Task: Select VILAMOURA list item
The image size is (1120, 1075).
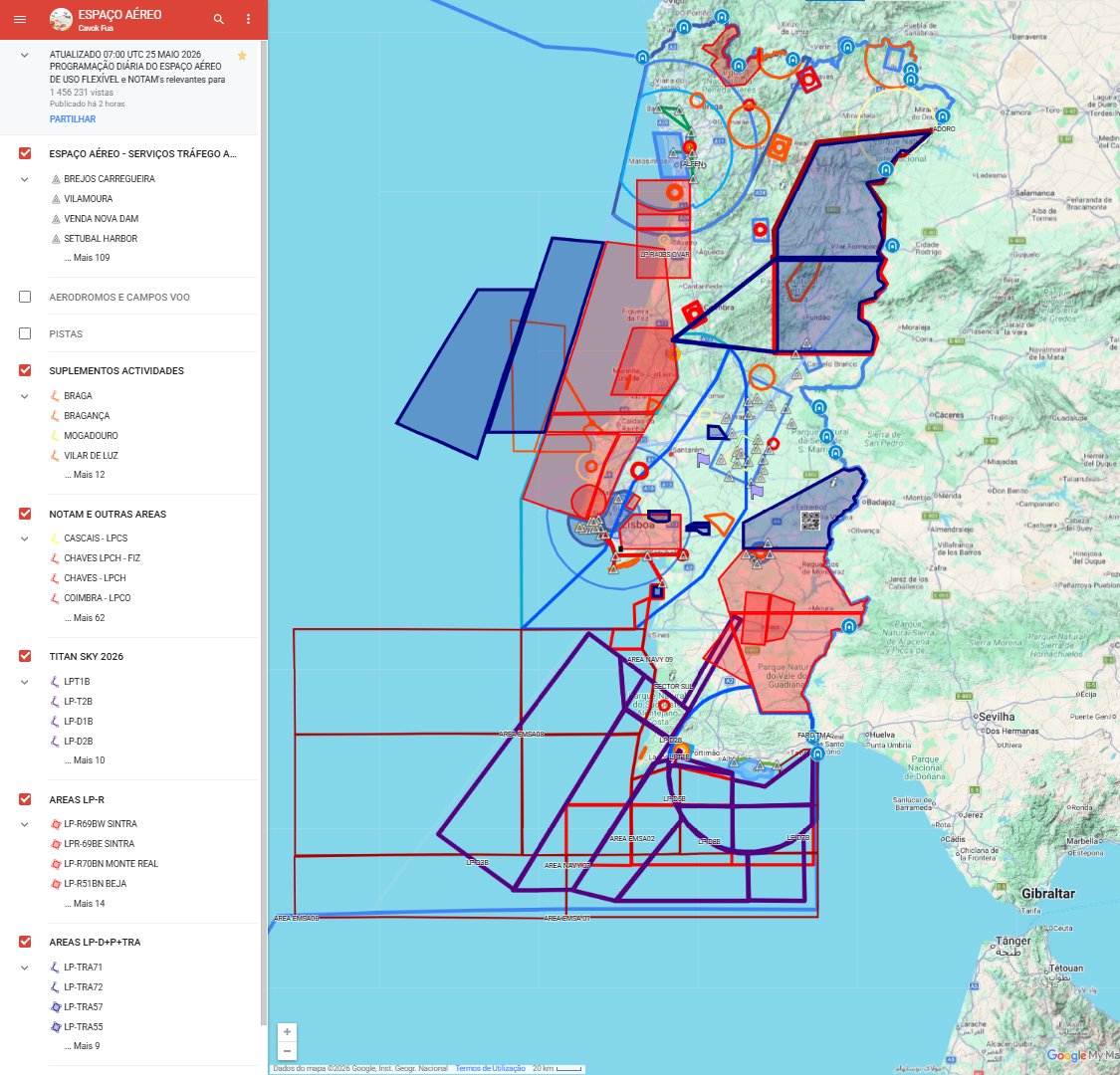Action: click(89, 198)
